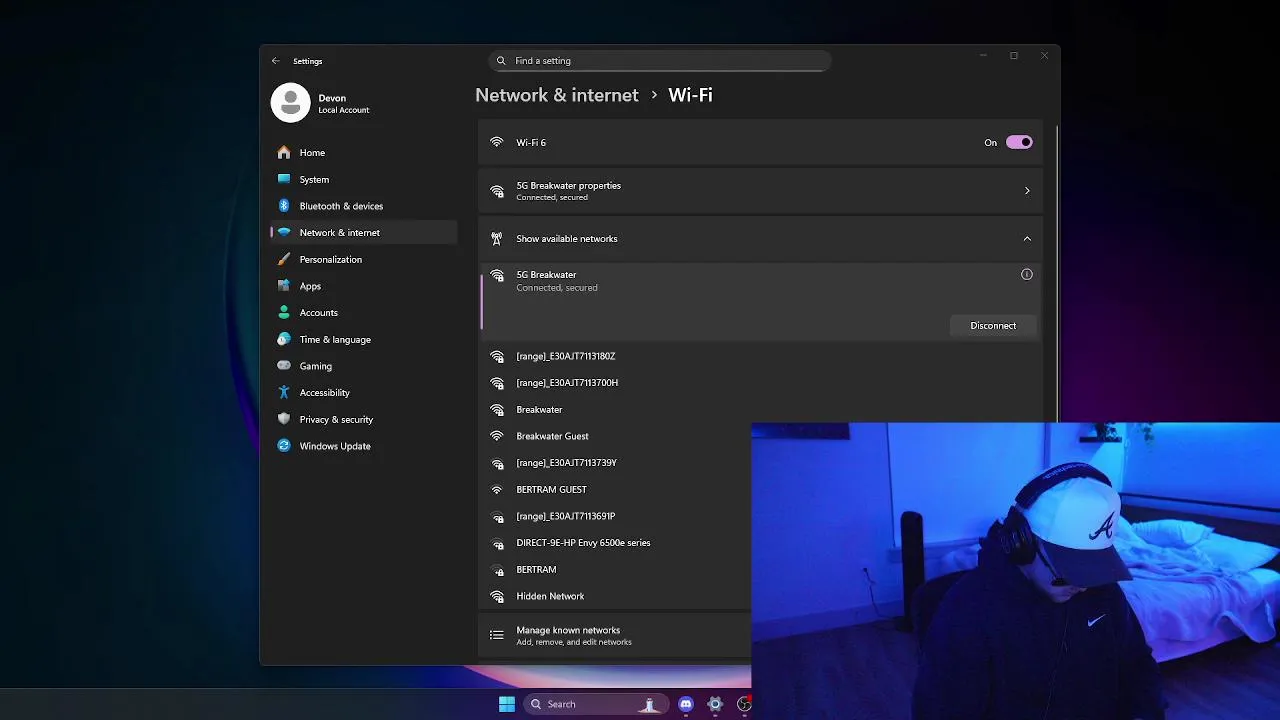Collapse the Show available networks section
Image resolution: width=1280 pixels, height=720 pixels.
1027,239
